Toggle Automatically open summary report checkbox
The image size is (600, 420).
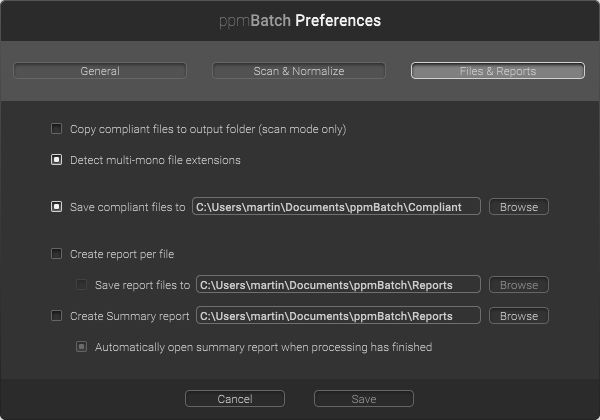pyautogui.click(x=82, y=347)
